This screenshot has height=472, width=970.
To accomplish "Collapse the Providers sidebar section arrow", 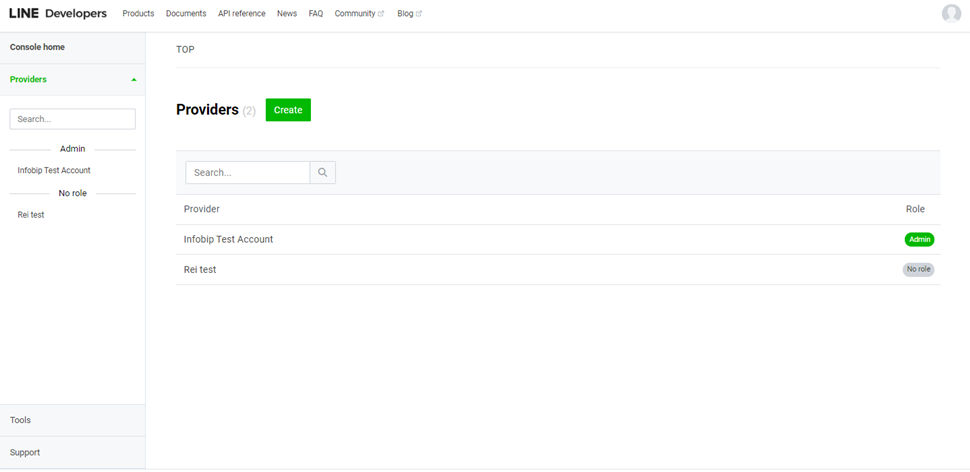I will pyautogui.click(x=134, y=79).
